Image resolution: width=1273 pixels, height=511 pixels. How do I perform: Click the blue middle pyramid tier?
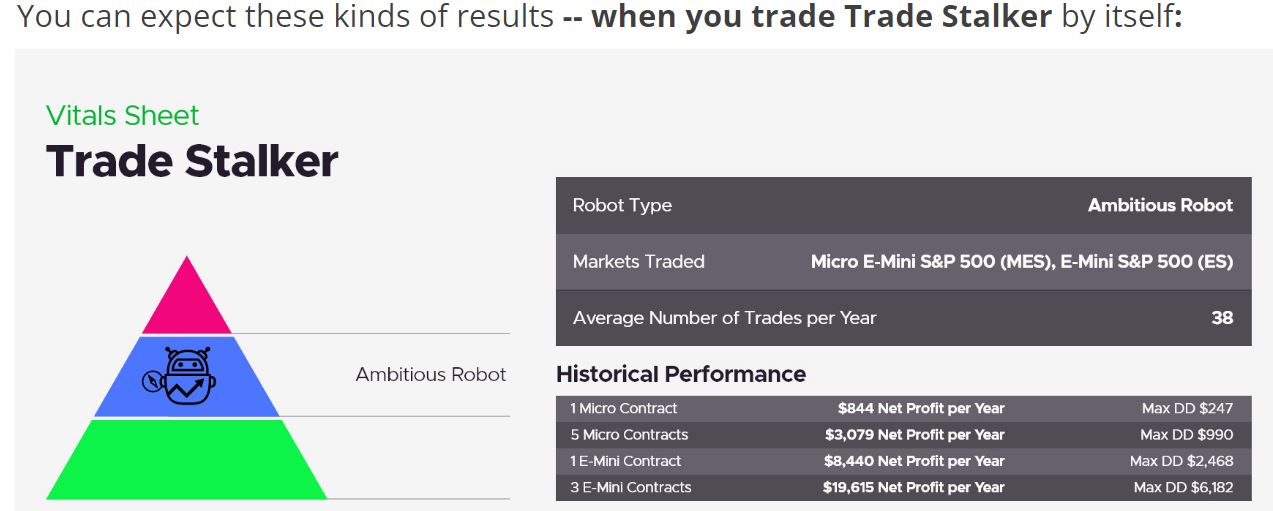187,376
